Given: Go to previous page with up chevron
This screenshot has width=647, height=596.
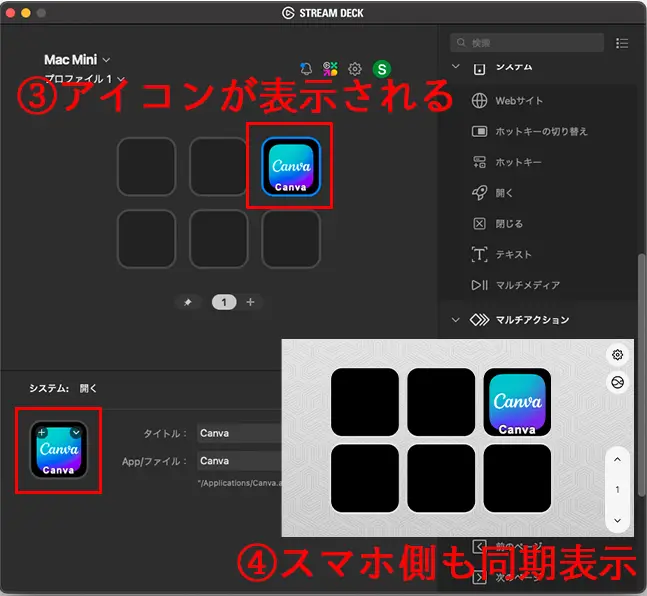Looking at the screenshot, I should [x=617, y=459].
